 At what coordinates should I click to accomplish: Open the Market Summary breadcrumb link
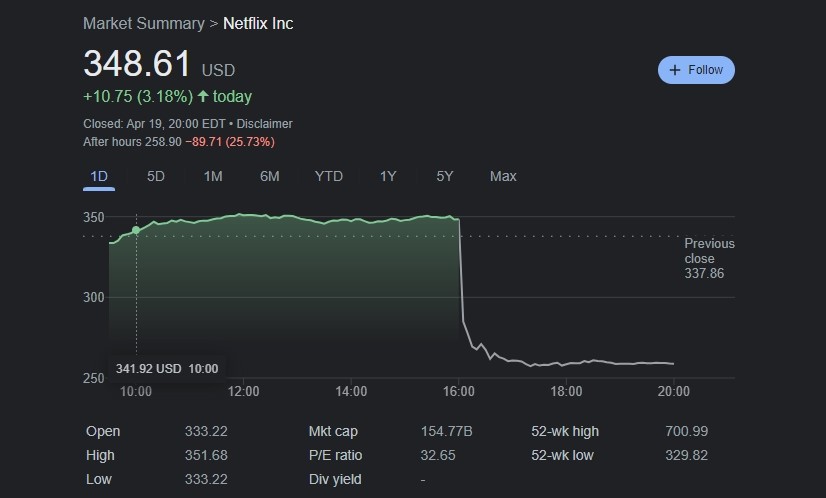(143, 24)
